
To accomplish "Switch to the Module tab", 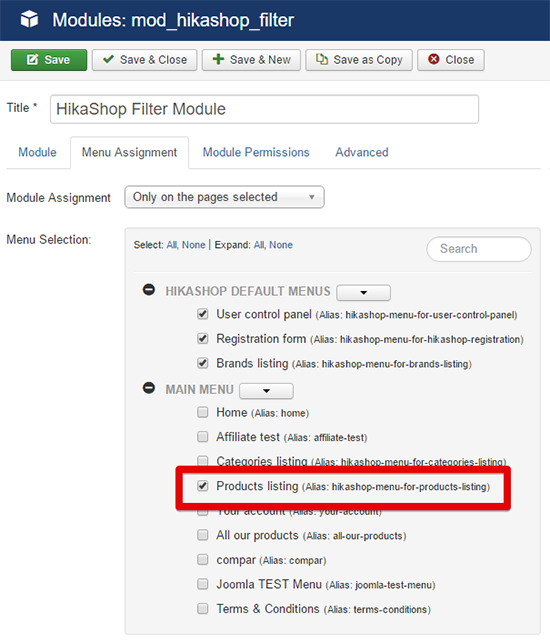I will pyautogui.click(x=37, y=152).
